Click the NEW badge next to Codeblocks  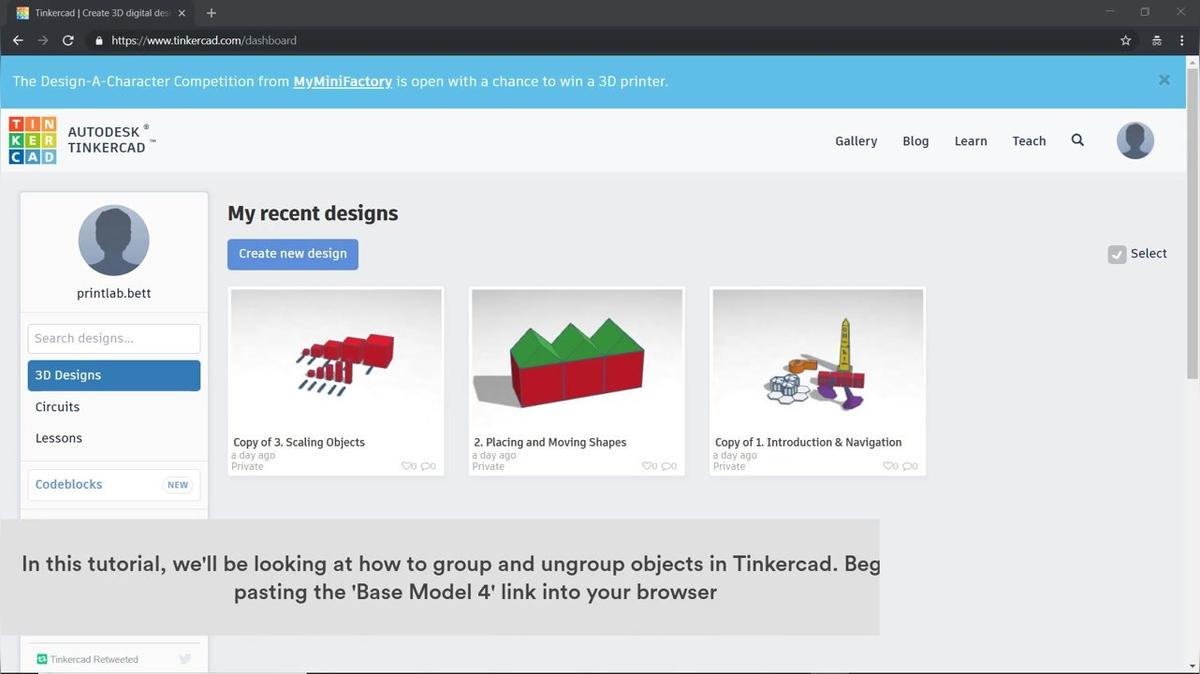coord(178,485)
